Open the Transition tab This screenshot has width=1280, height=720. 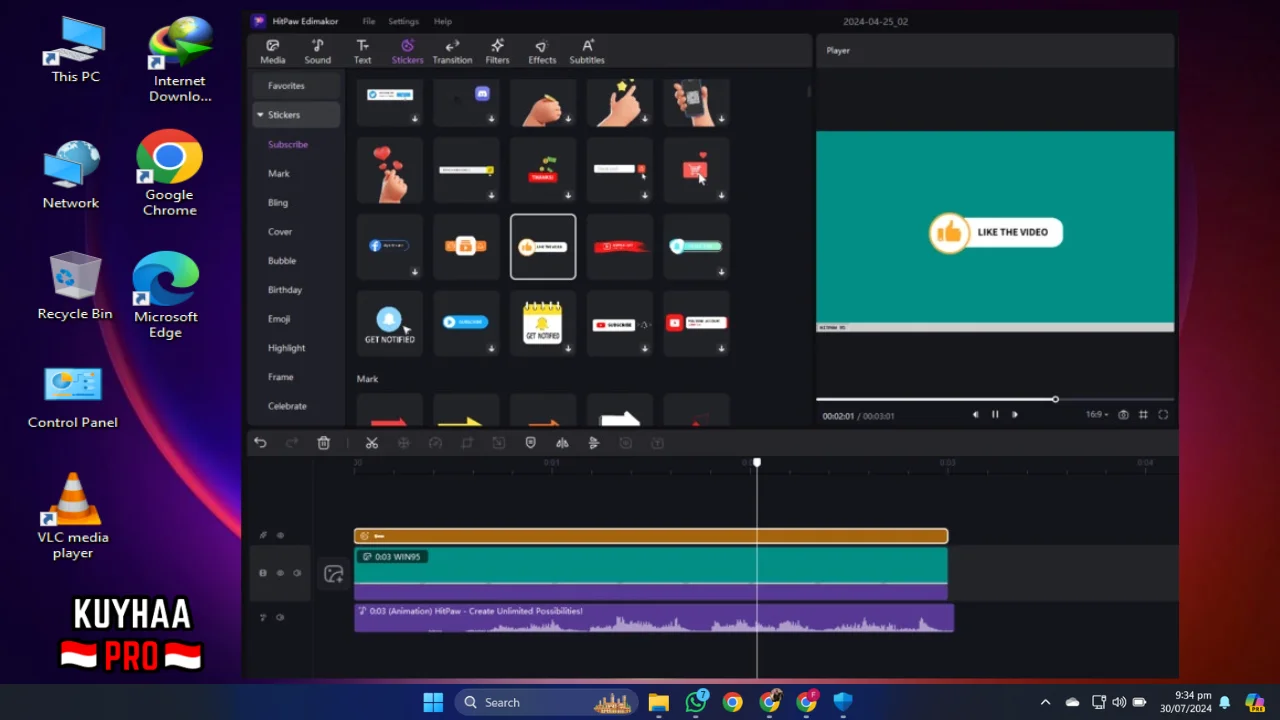[452, 52]
